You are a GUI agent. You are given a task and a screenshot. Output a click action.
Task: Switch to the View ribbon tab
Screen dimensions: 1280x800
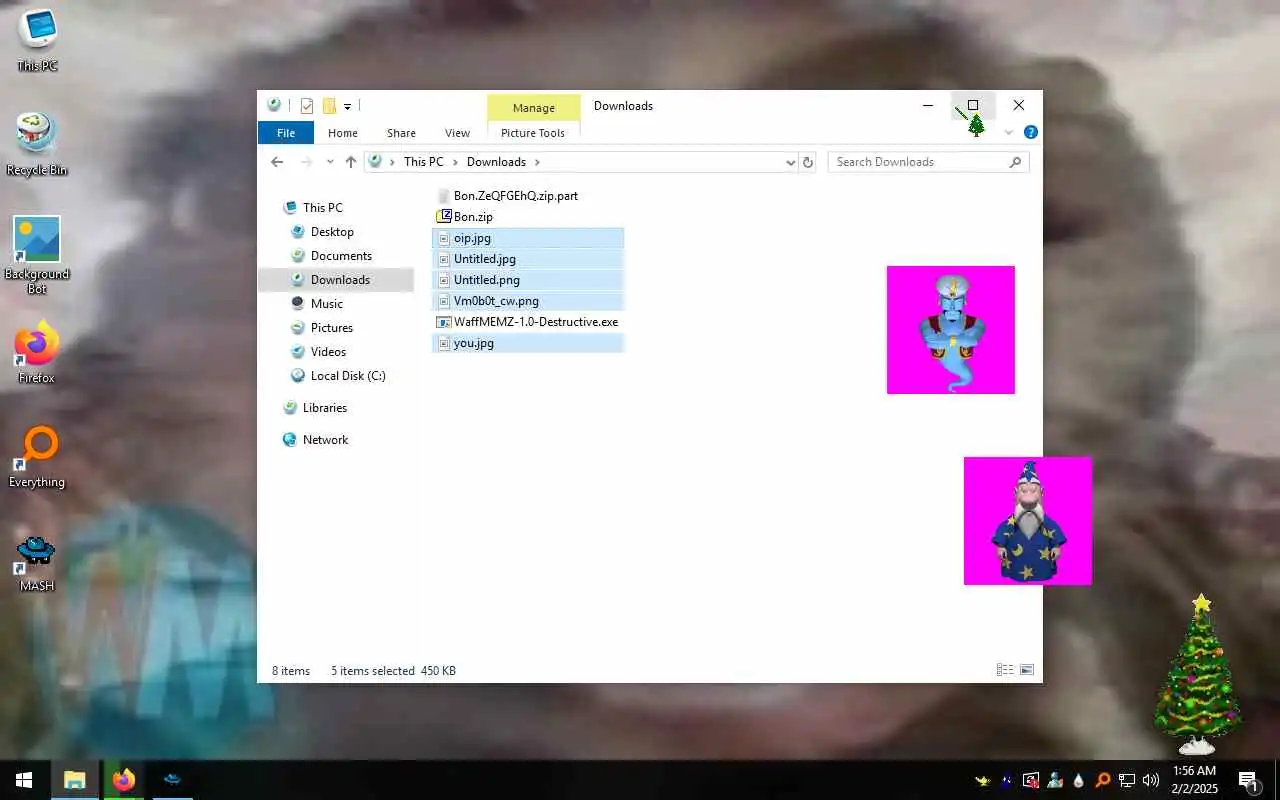pos(457,133)
